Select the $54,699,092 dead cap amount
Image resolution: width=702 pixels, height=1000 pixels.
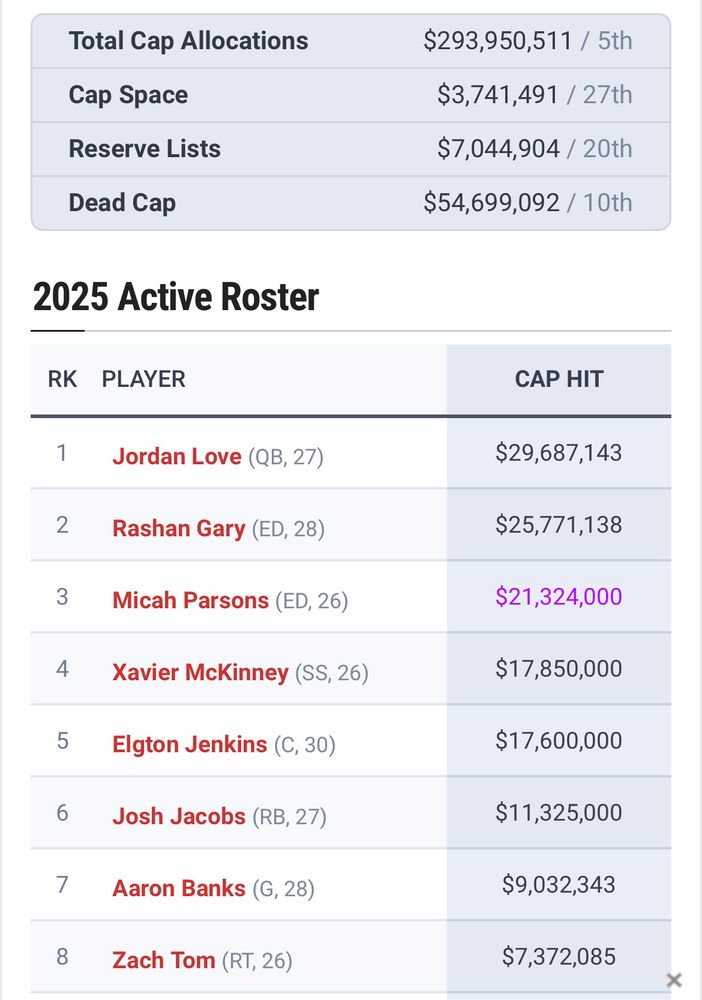[x=492, y=203]
